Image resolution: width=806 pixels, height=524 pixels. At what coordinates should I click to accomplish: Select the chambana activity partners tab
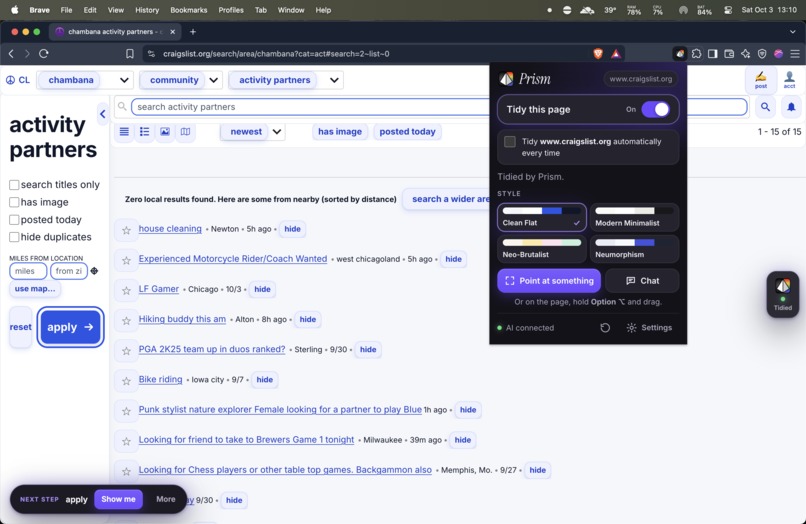[114, 32]
